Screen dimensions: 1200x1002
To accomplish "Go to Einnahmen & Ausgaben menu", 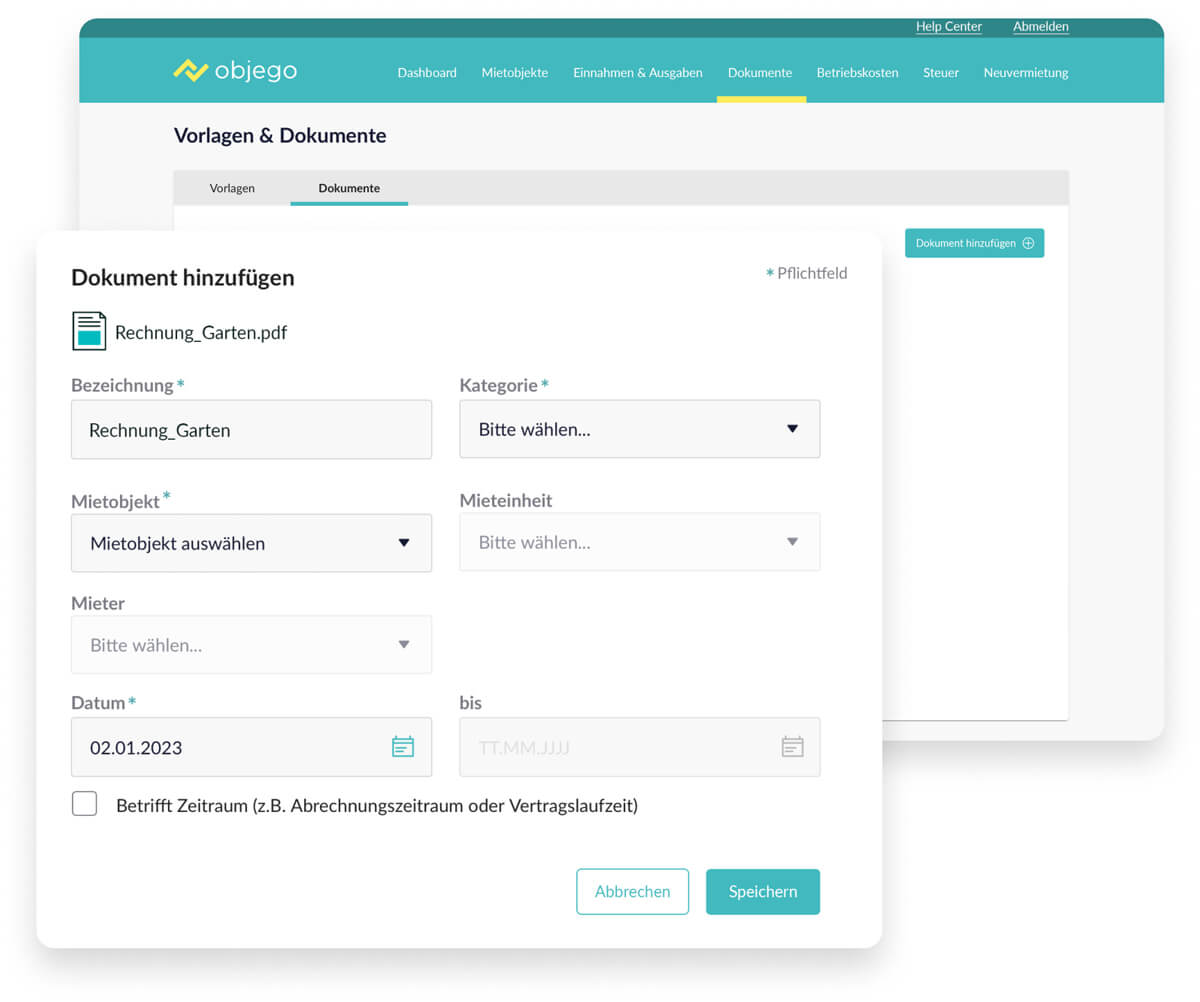I will click(638, 72).
